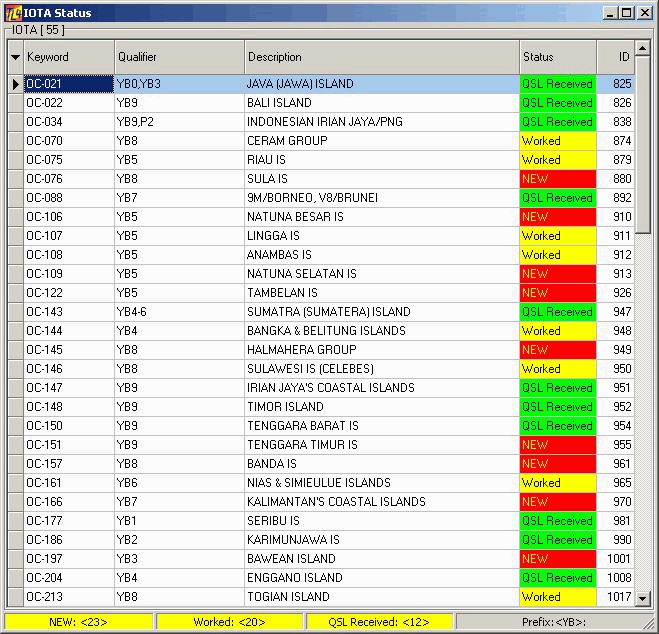Select the SULAWESI IS (CELEBES) cell
659x634 pixels.
382,369
